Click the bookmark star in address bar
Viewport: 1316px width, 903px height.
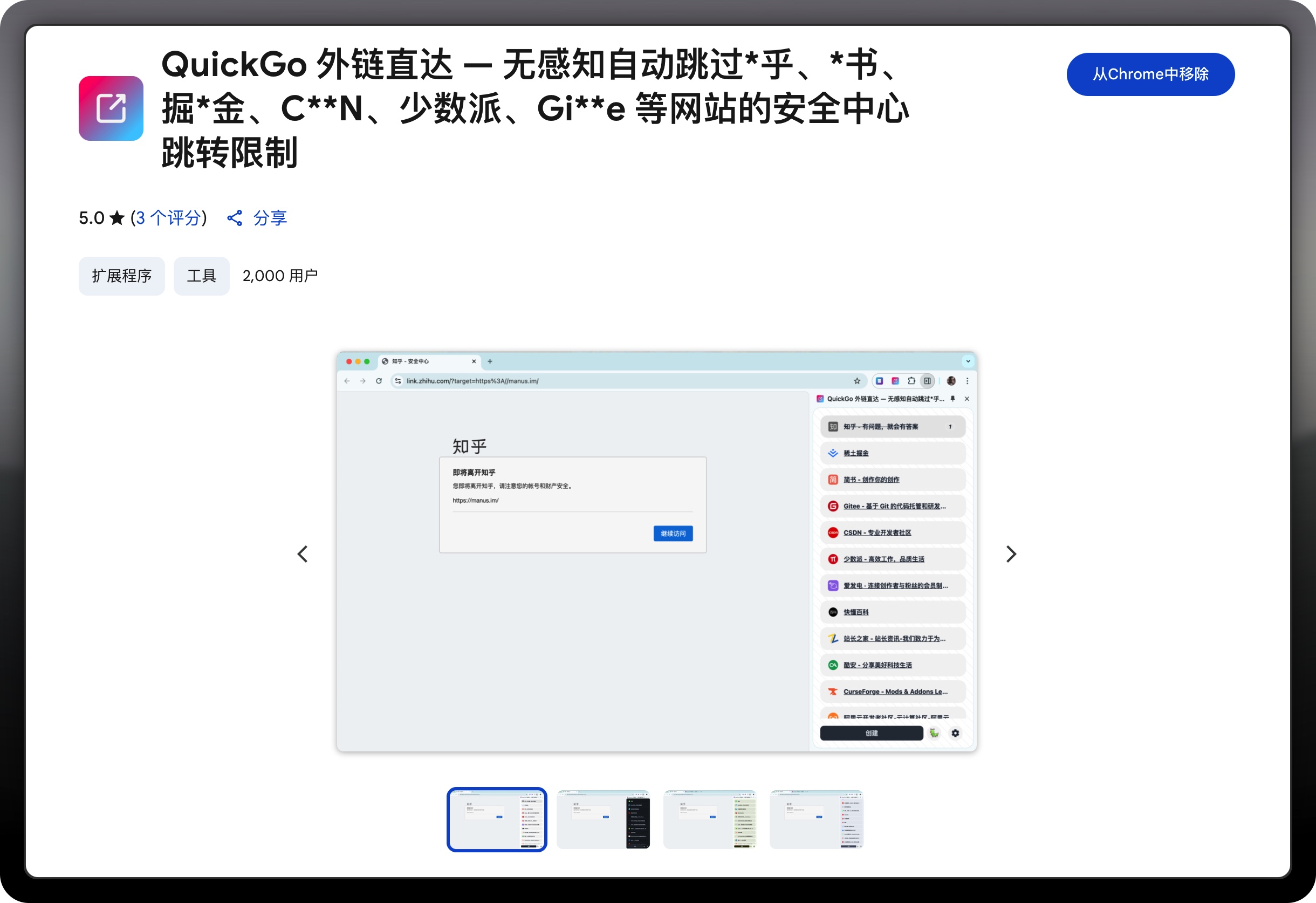pos(857,381)
